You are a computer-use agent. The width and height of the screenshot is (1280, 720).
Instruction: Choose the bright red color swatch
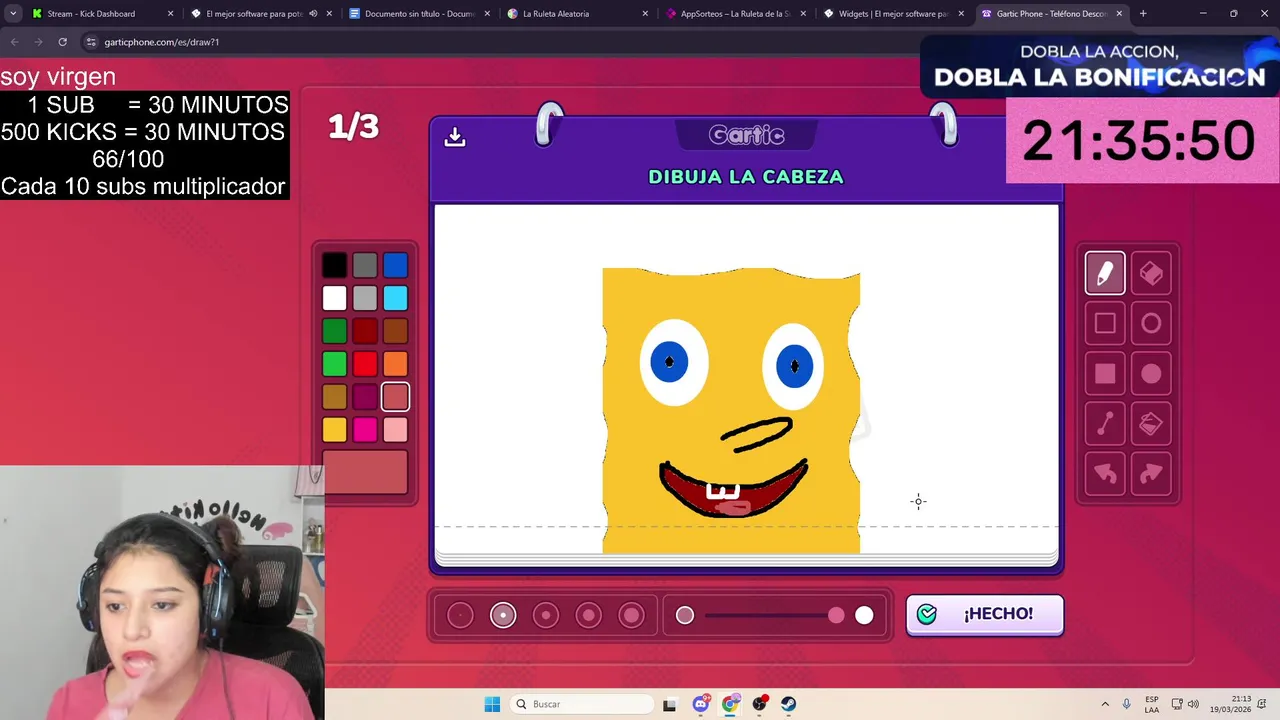point(365,364)
